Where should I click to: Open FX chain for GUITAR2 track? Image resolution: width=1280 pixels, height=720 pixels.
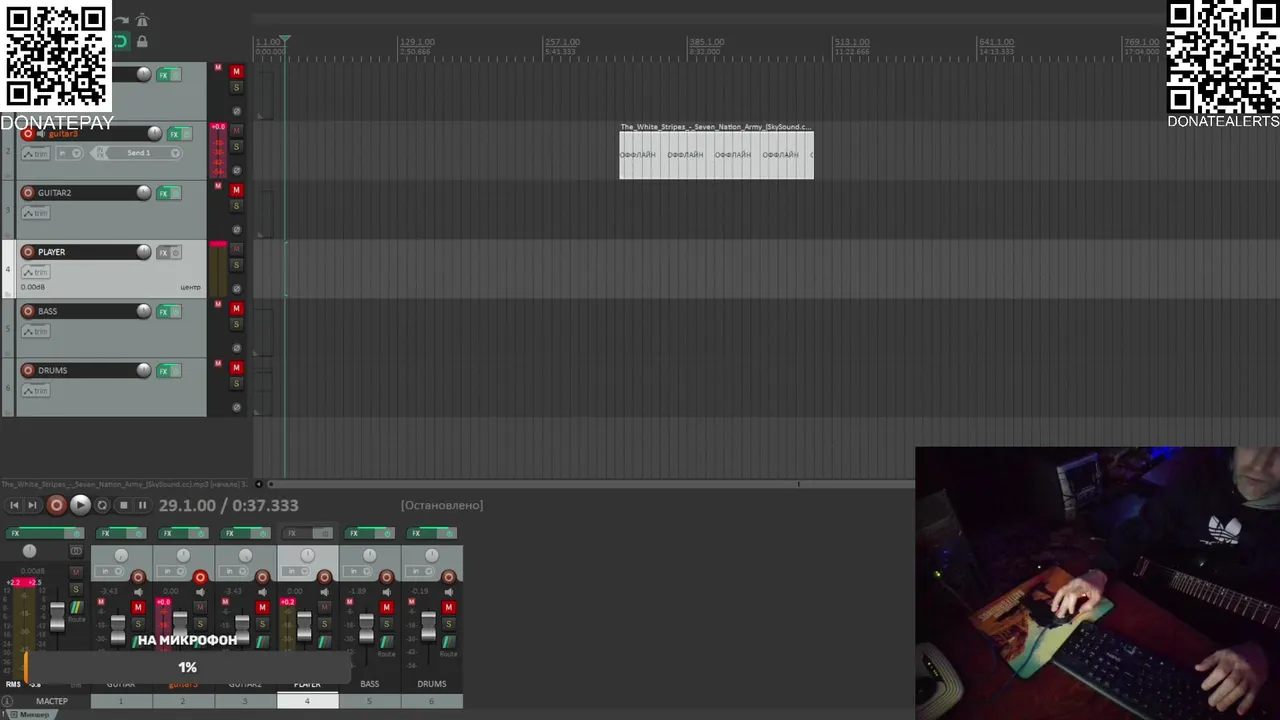coord(164,193)
